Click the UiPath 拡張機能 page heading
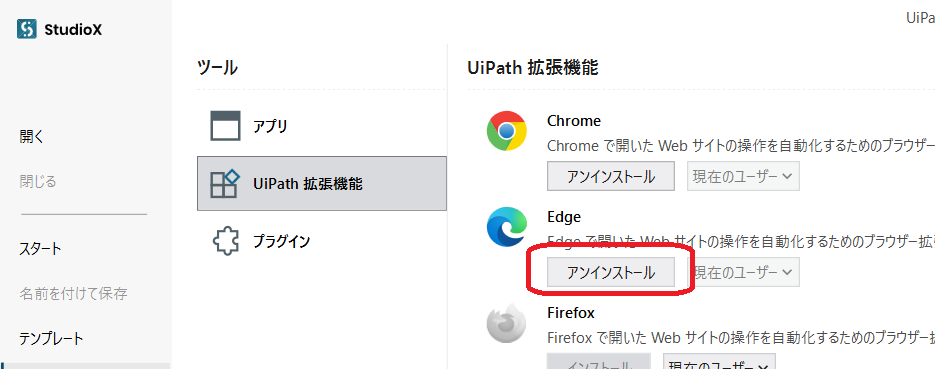The width and height of the screenshot is (935, 369). click(x=532, y=68)
